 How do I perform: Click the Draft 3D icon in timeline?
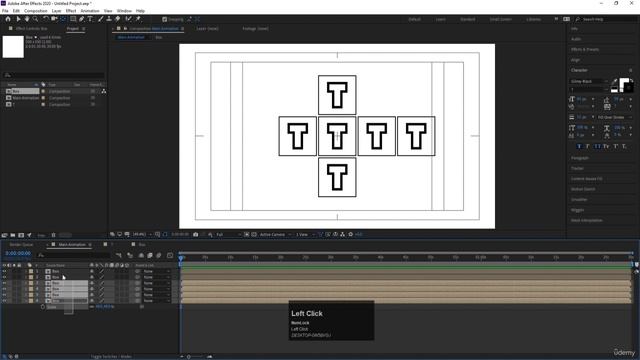[130, 255]
